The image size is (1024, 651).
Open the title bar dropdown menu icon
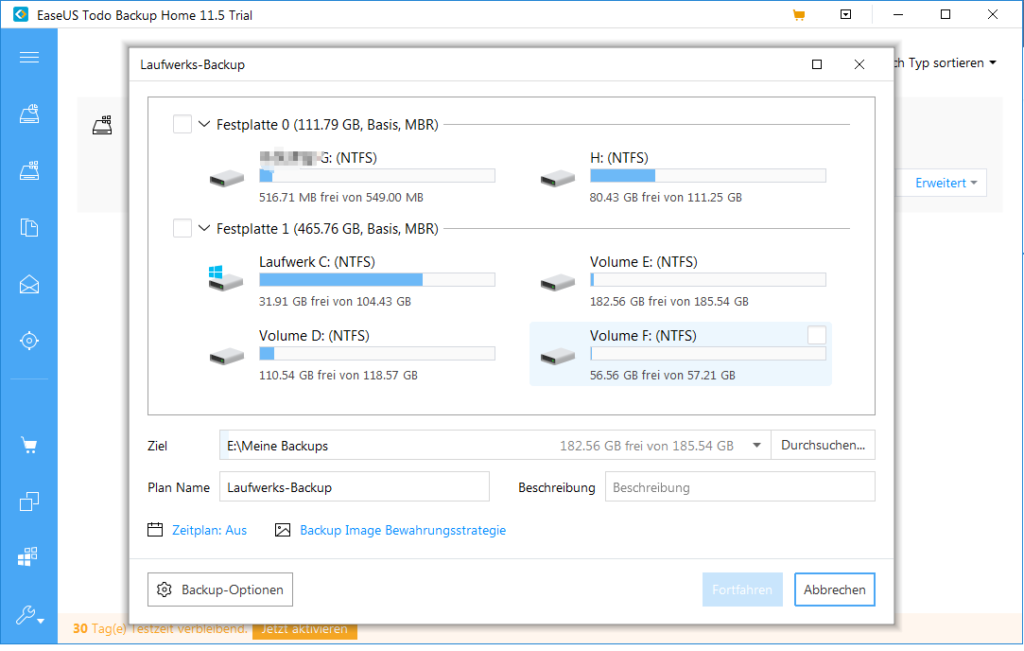pyautogui.click(x=846, y=14)
